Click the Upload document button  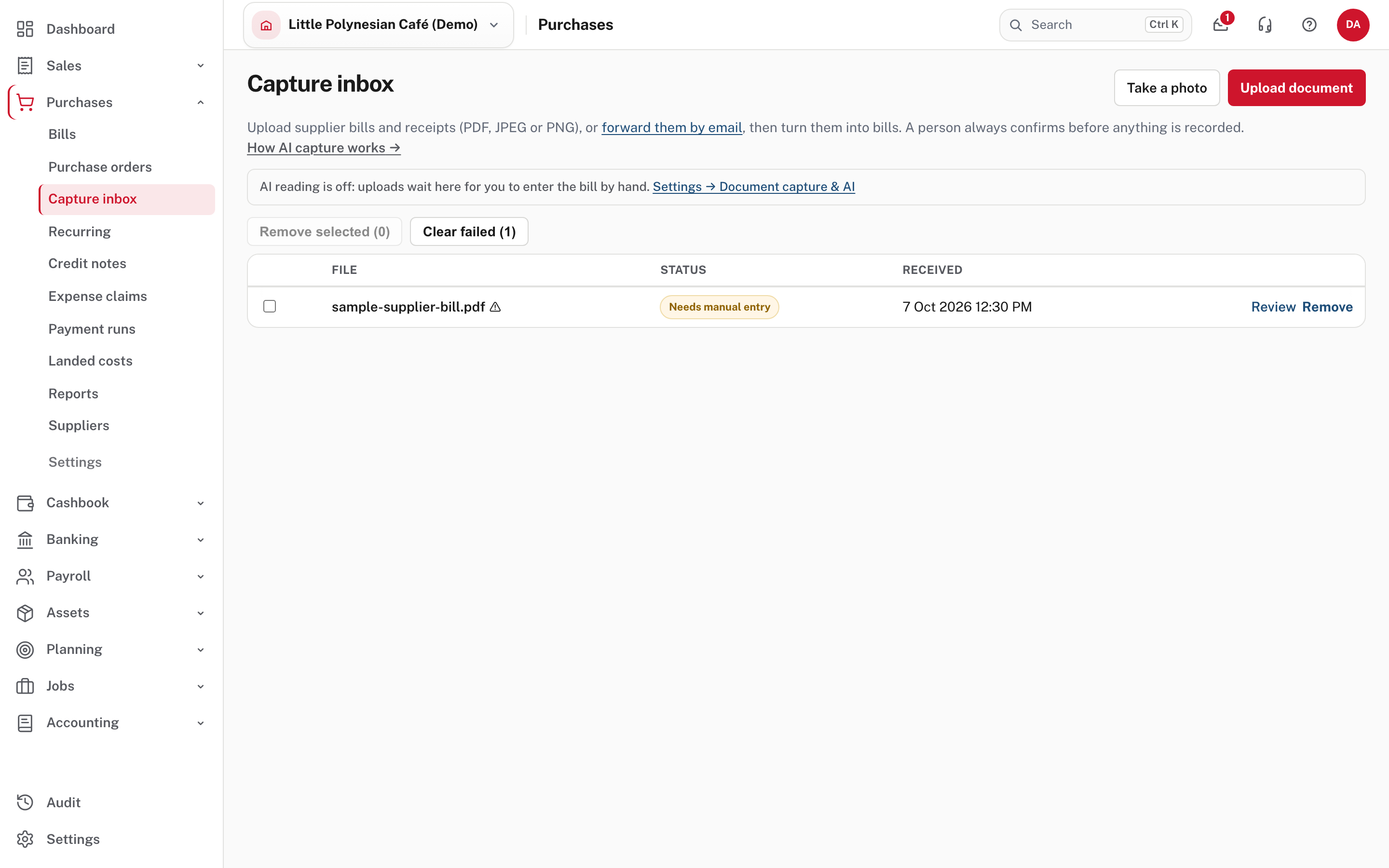(1296, 88)
